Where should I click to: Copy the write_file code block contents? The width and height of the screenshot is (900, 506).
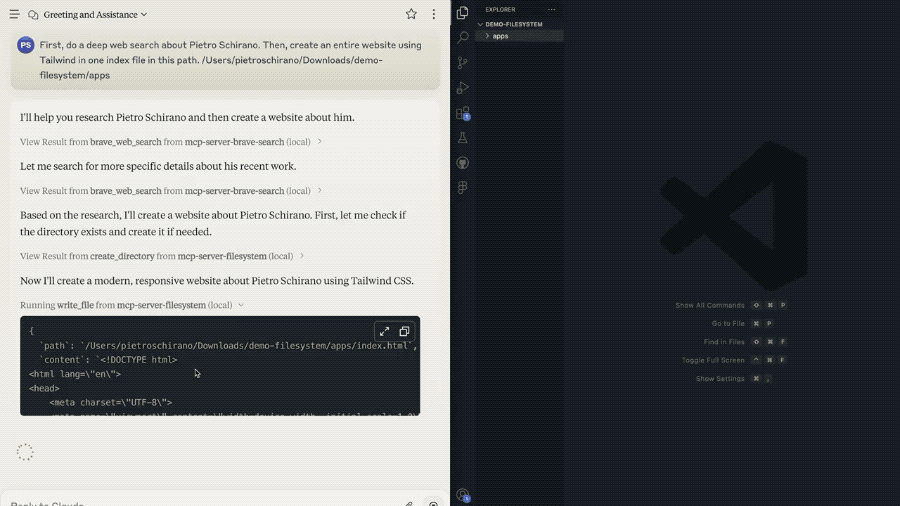pos(404,331)
